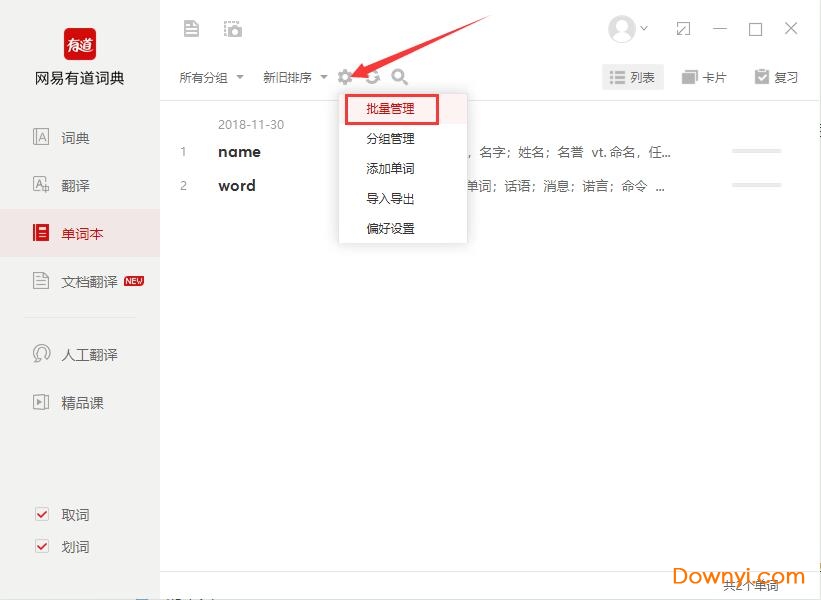Toggle the 取词 checkbox

pyautogui.click(x=42, y=515)
